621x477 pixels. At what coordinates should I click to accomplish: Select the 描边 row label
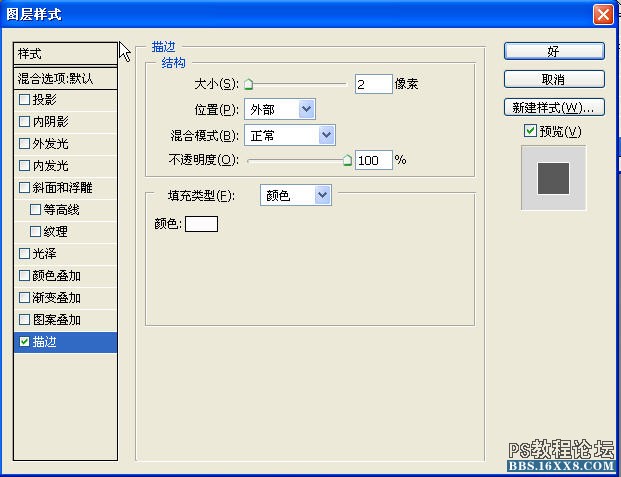pyautogui.click(x=44, y=342)
